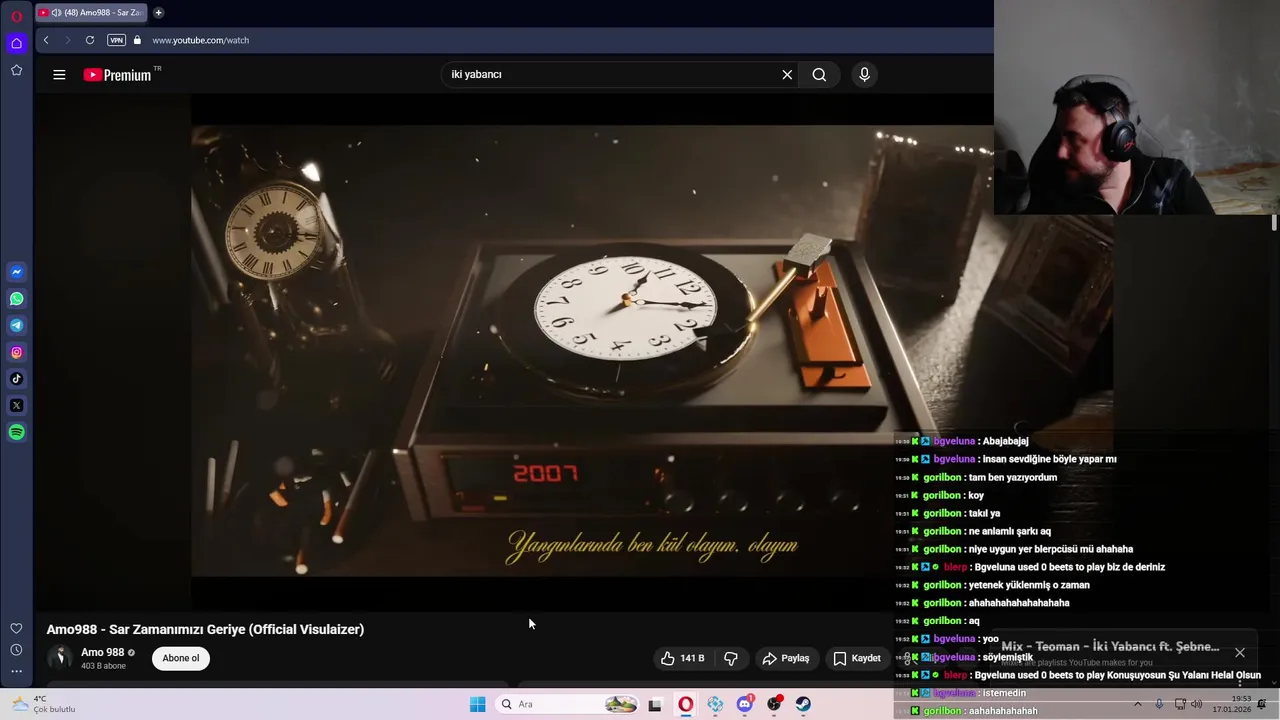Click the address bar URL youtube.com/watch
1280x720 pixels.
point(200,40)
